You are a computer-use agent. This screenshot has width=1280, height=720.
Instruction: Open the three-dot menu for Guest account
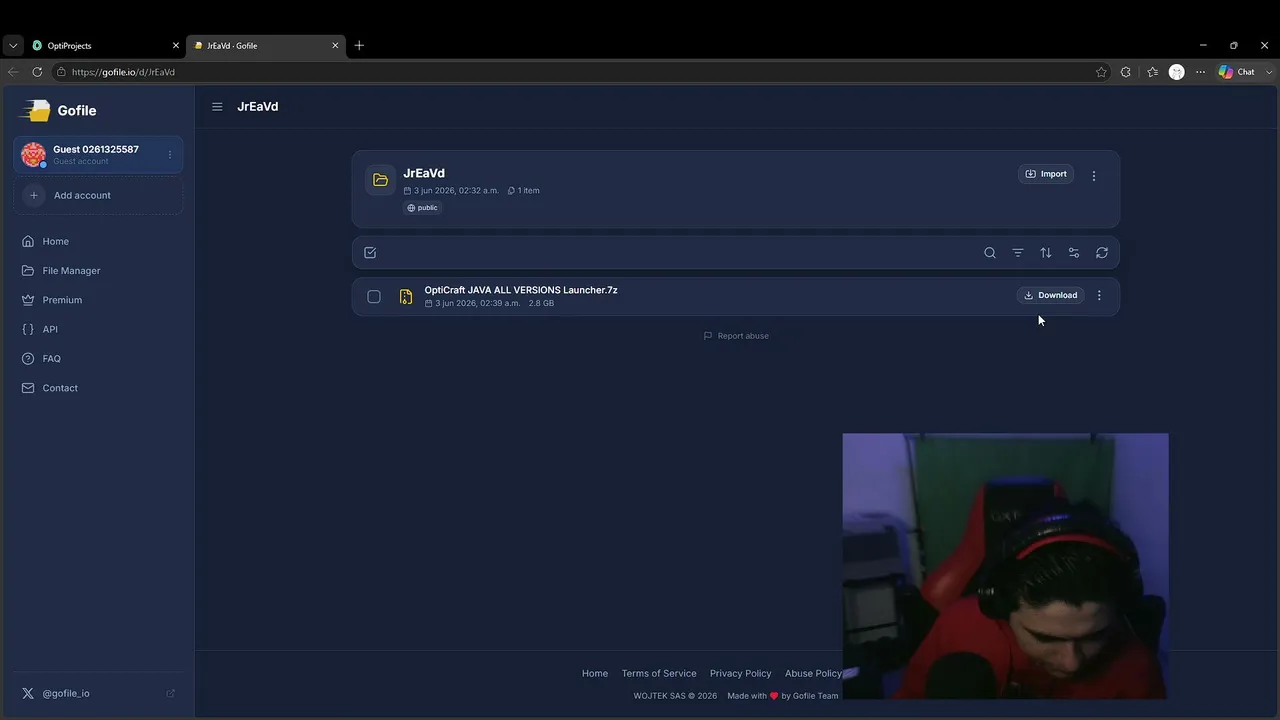170,155
